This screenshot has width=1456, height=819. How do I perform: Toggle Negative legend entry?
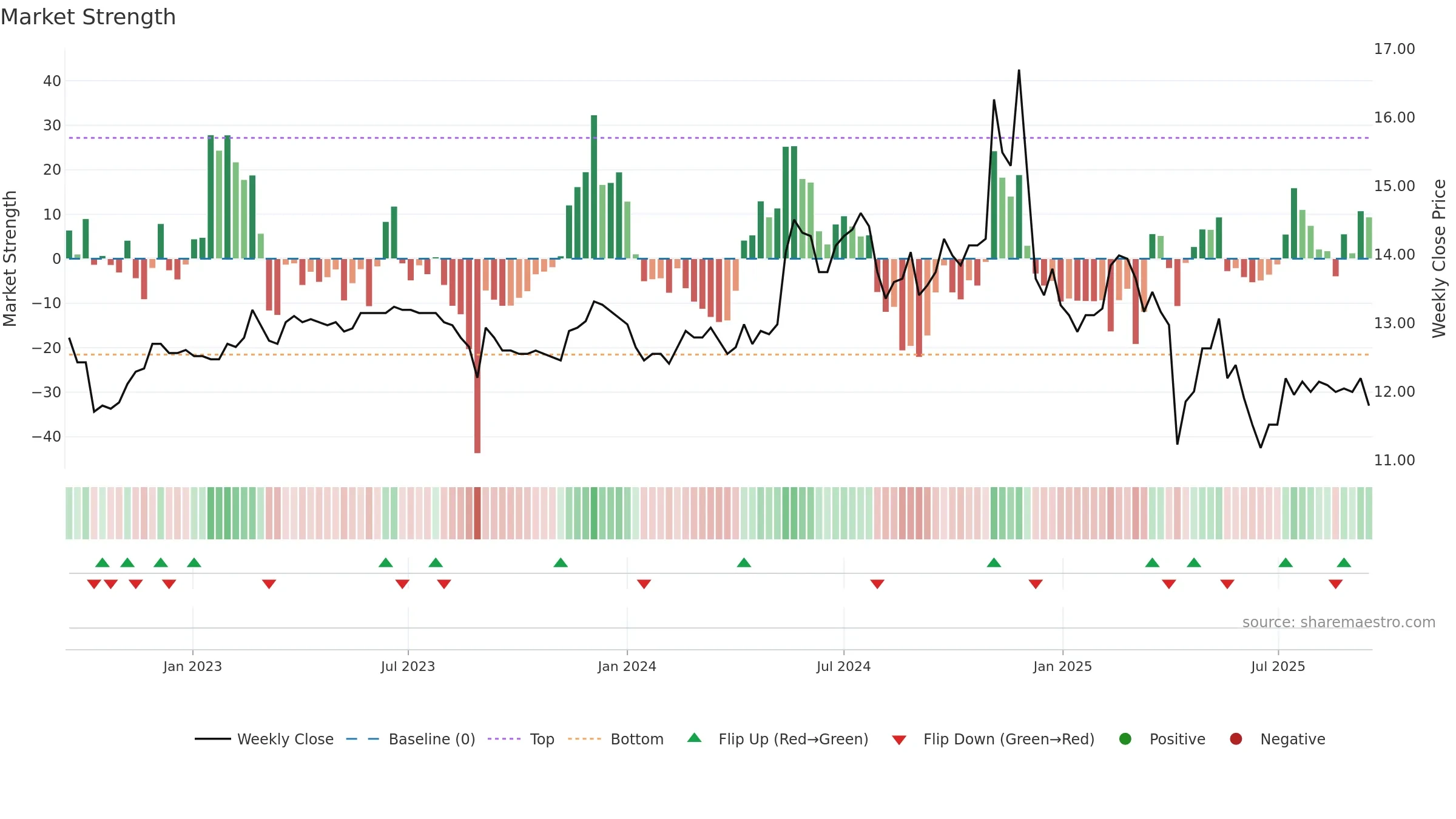pyautogui.click(x=1277, y=739)
